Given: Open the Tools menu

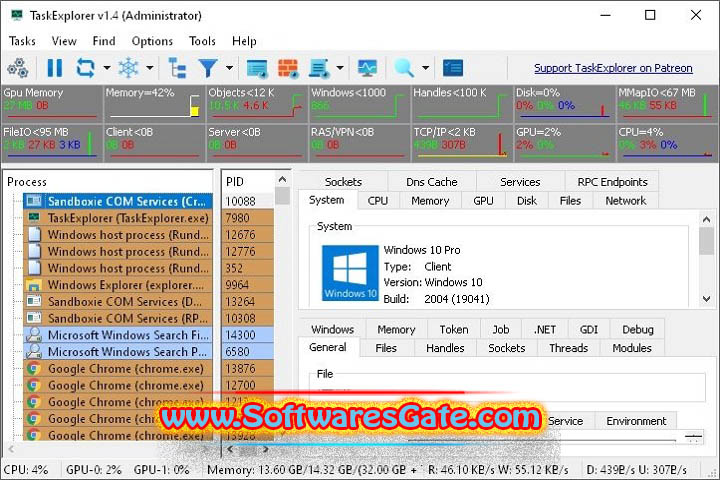Looking at the screenshot, I should pos(202,41).
